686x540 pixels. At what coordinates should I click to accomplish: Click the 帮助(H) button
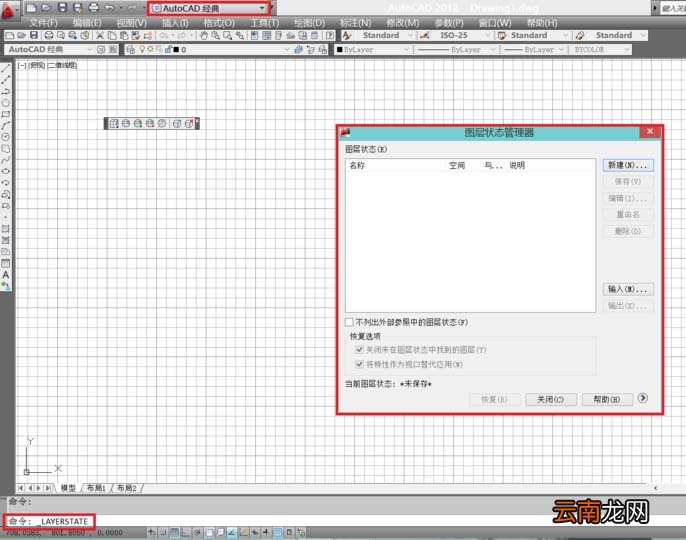pyautogui.click(x=607, y=400)
